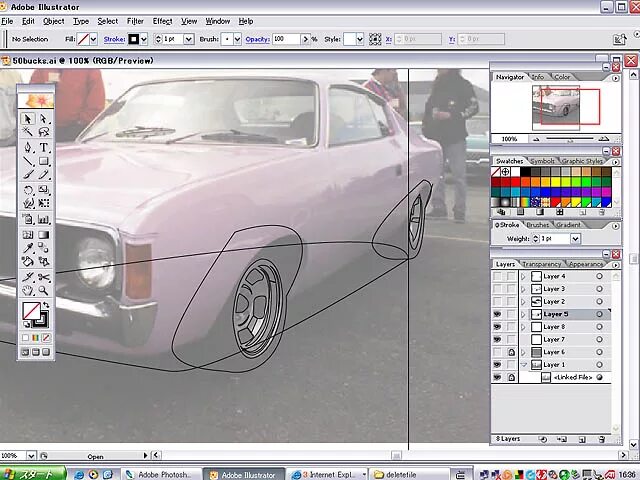Select the Slice tool

[28, 278]
